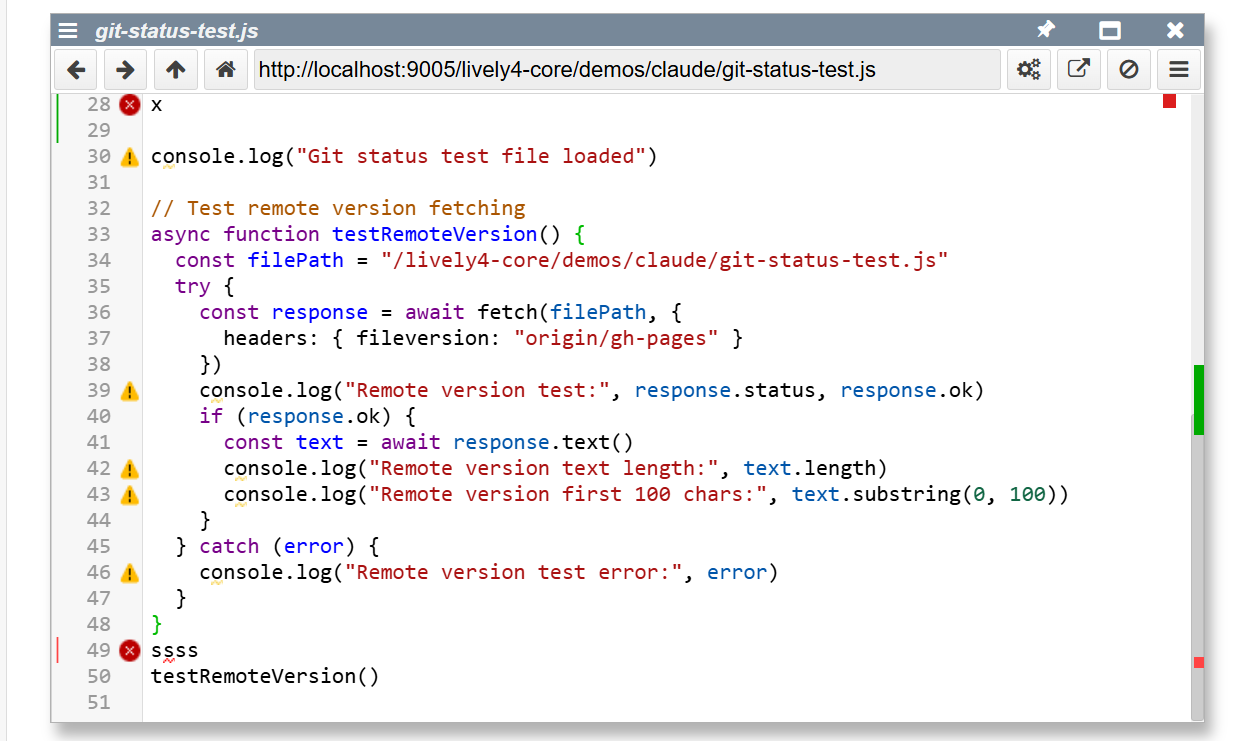Click the error marker on line 49
The height and width of the screenshot is (741, 1235).
(x=129, y=651)
